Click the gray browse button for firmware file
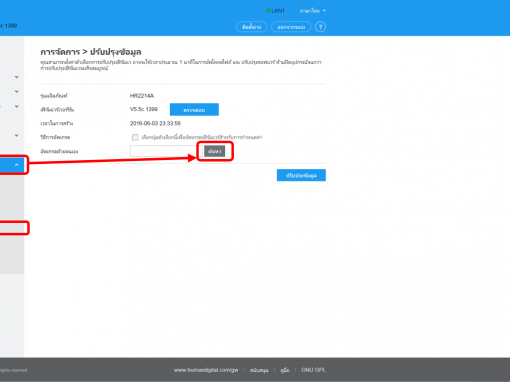 [215, 151]
